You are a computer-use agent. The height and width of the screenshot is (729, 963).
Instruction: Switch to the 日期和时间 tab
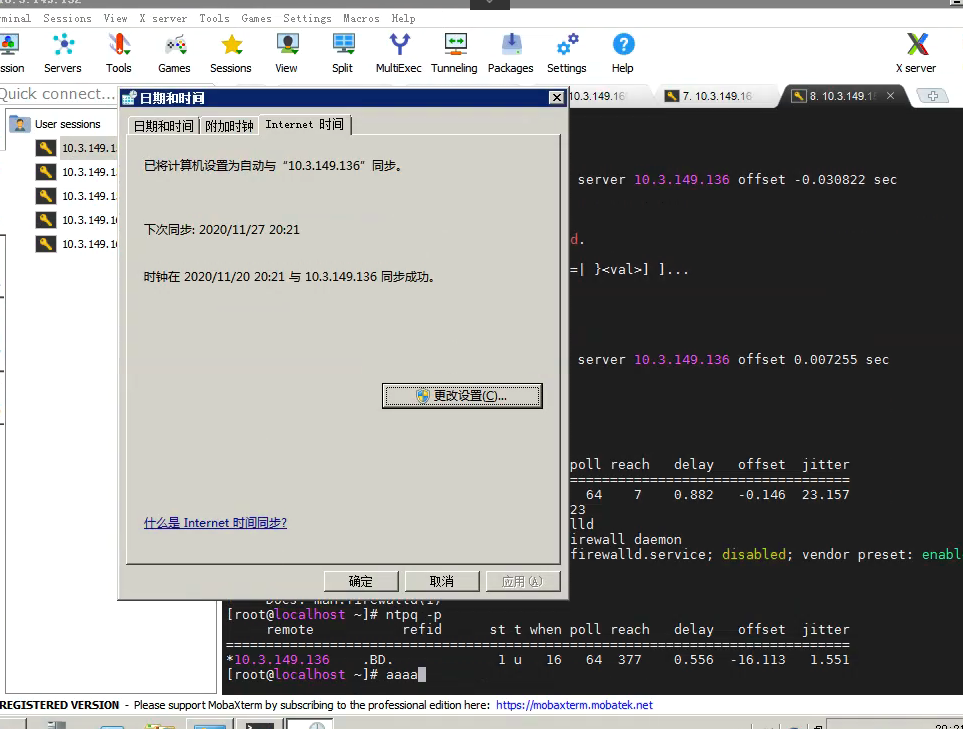[x=163, y=126]
